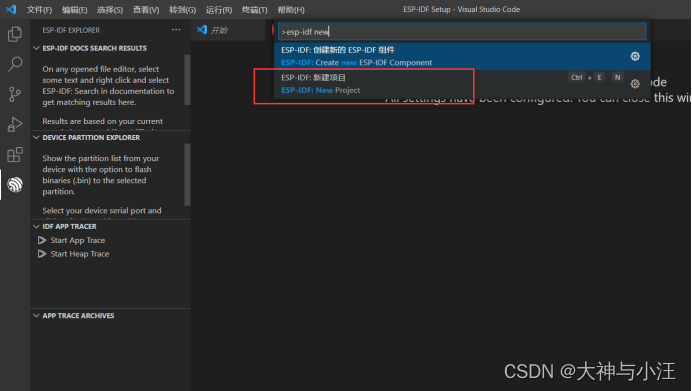Viewport: 692px width, 391px height.
Task: Click text 'On any opened file editor, select'
Action: (101, 69)
